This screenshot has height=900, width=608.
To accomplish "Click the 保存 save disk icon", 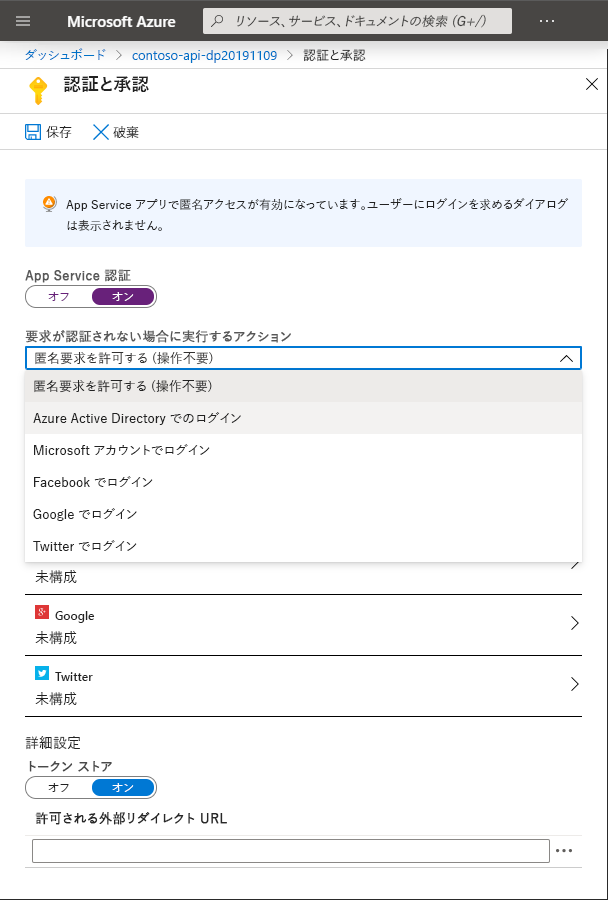I will (29, 131).
